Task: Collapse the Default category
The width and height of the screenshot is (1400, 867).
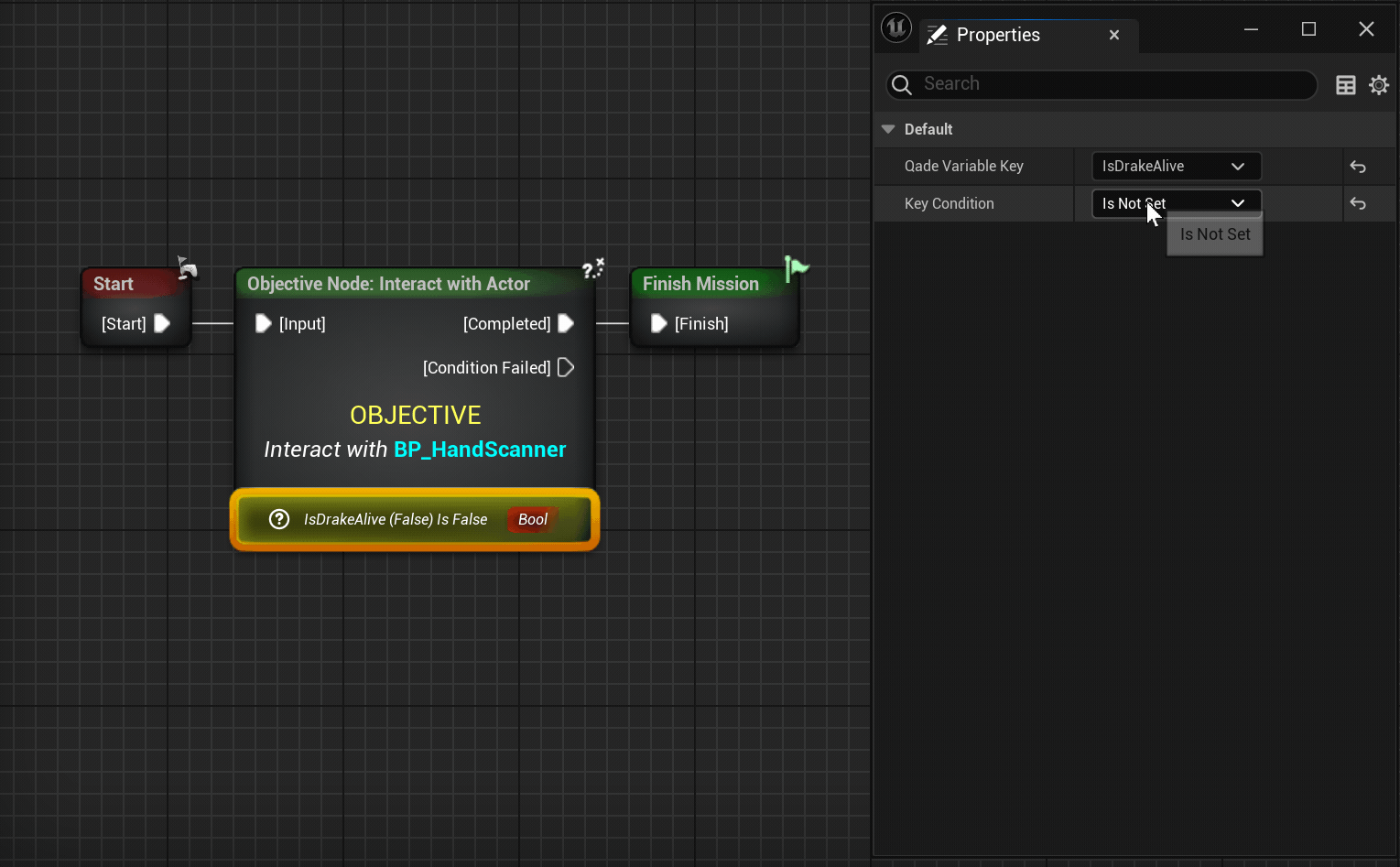Action: point(888,129)
